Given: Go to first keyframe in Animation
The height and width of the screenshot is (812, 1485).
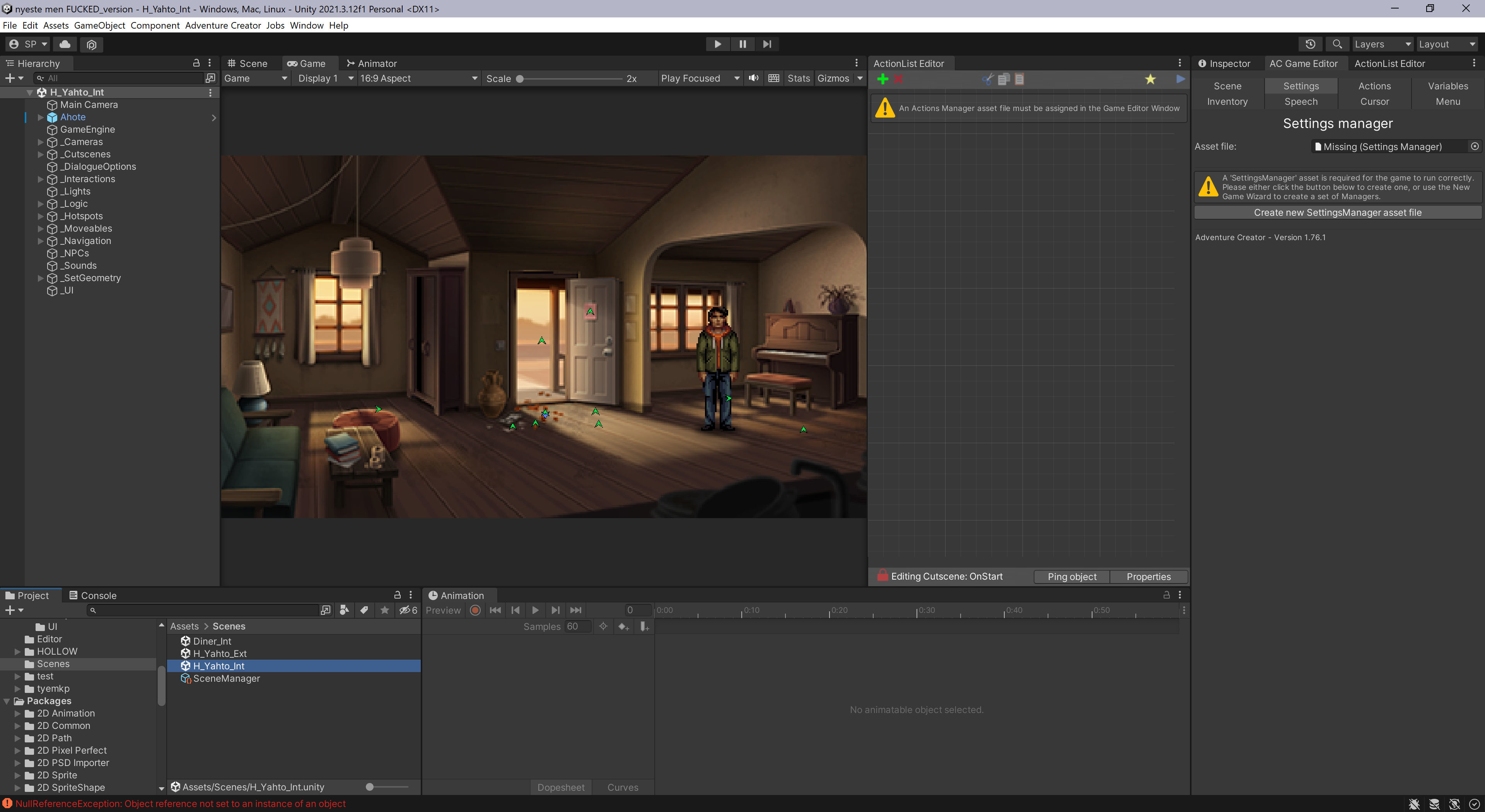Looking at the screenshot, I should tap(495, 610).
